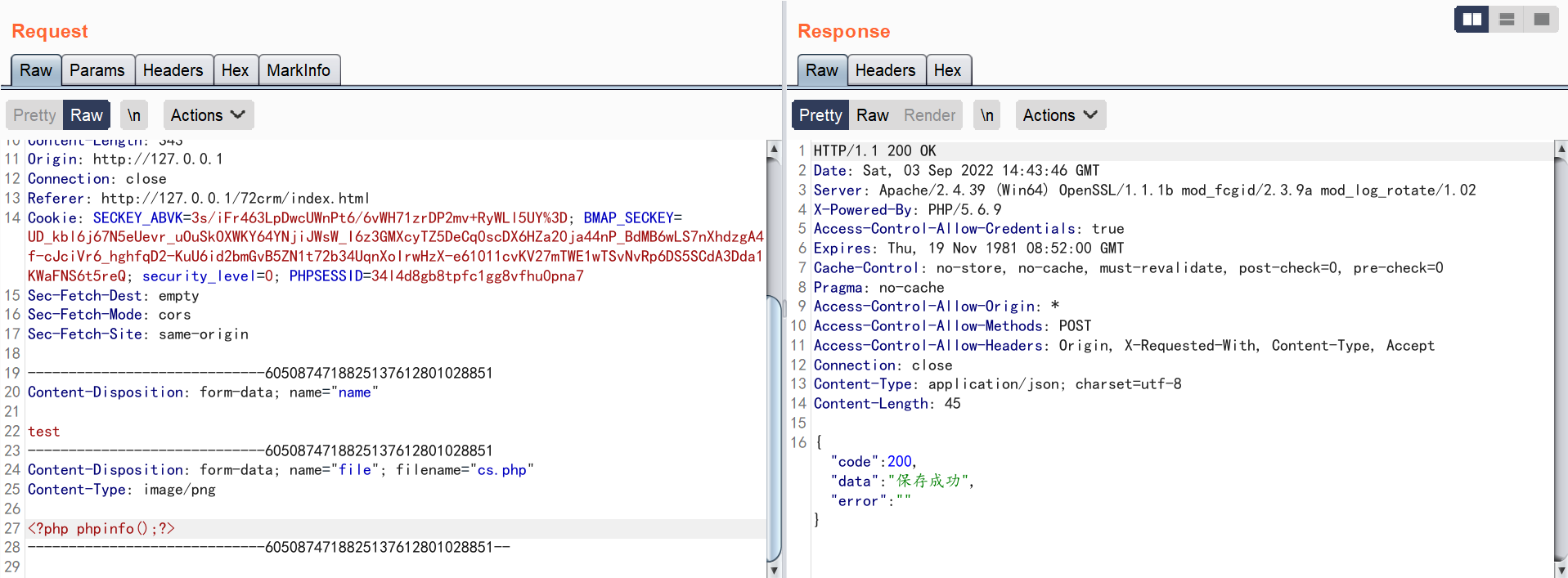Click the Access-Control-Allow-Methods: POST header
The height and width of the screenshot is (578, 1568).
tap(953, 326)
